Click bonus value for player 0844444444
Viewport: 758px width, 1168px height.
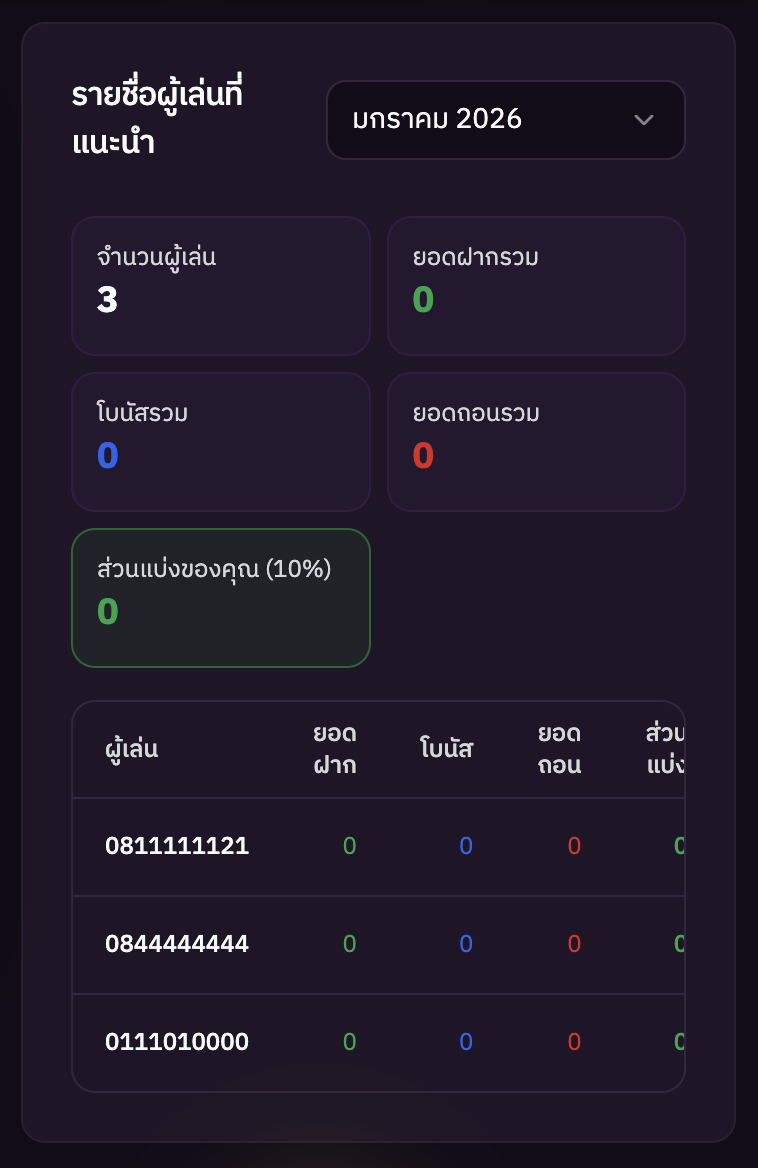click(465, 945)
